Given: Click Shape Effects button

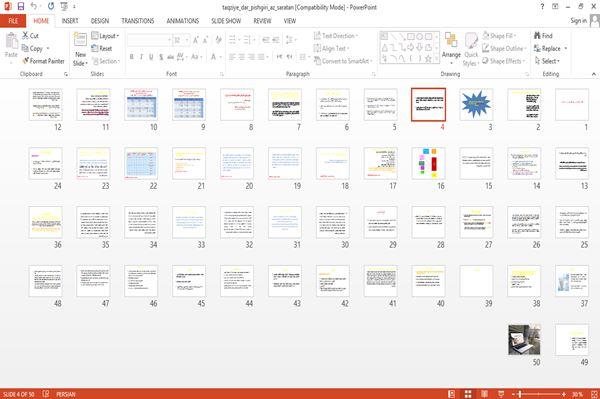Looking at the screenshot, I should [x=504, y=61].
